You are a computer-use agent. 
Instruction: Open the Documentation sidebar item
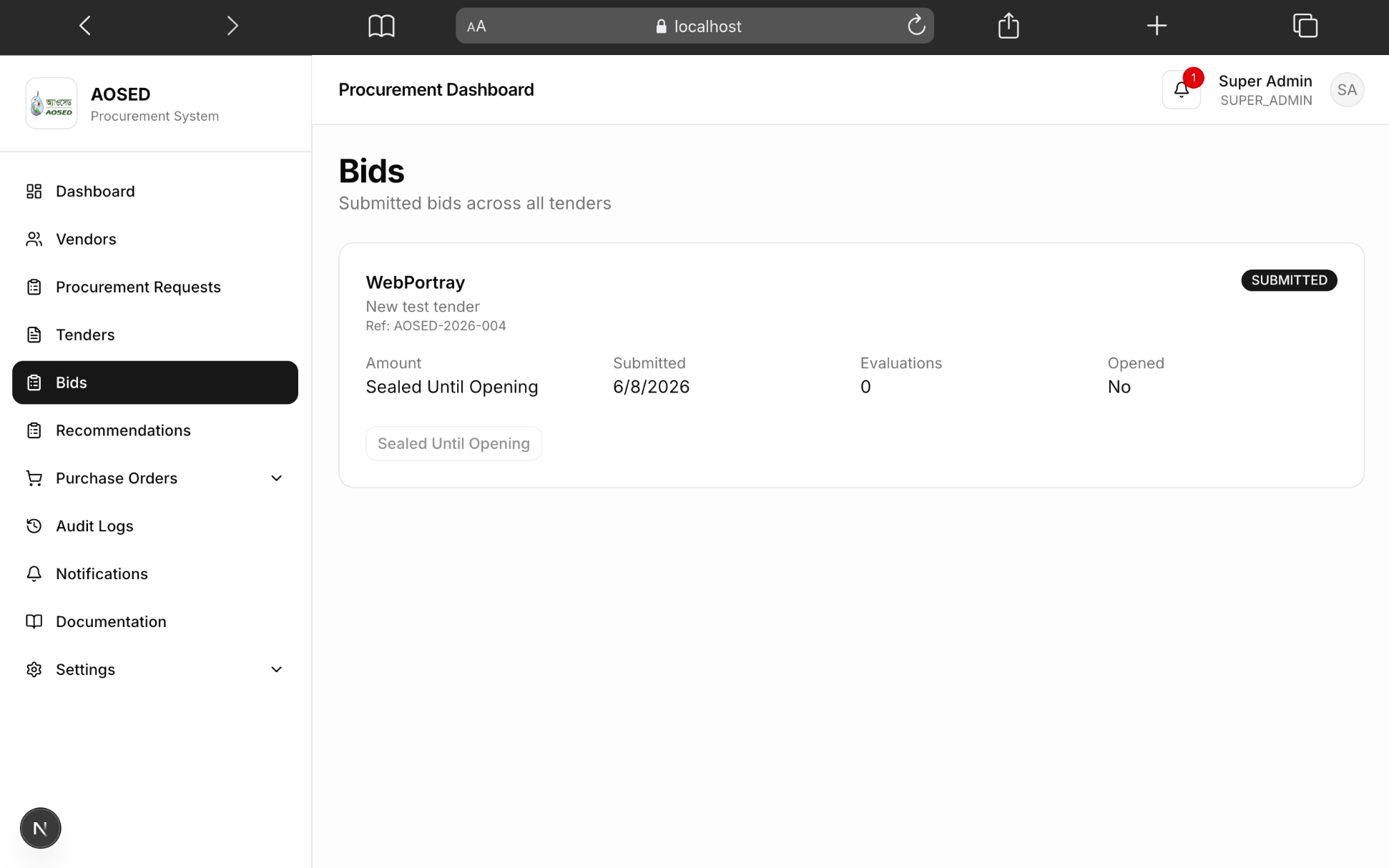click(x=155, y=622)
